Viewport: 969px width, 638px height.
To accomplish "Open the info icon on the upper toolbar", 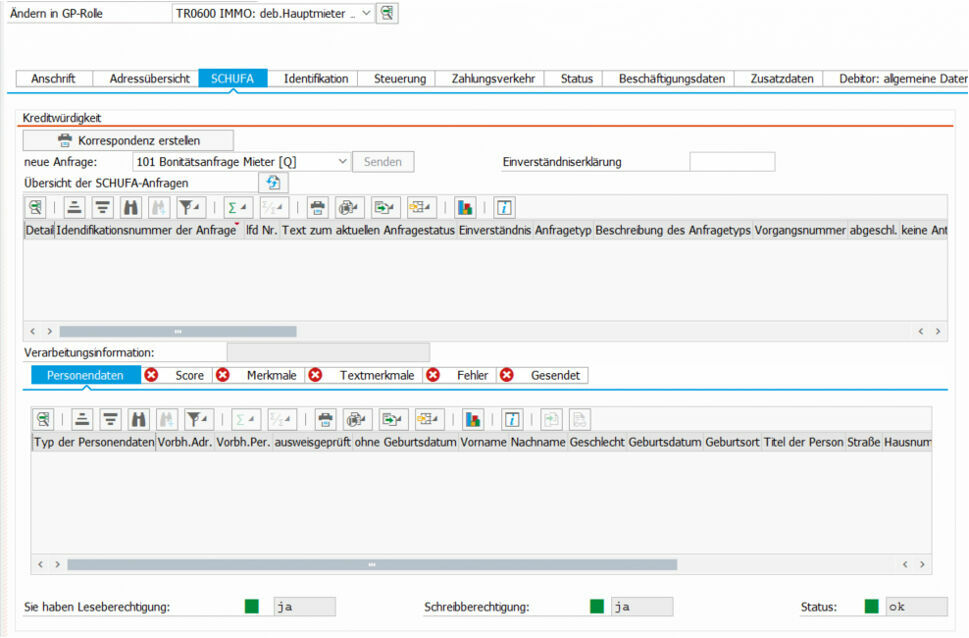I will point(504,207).
